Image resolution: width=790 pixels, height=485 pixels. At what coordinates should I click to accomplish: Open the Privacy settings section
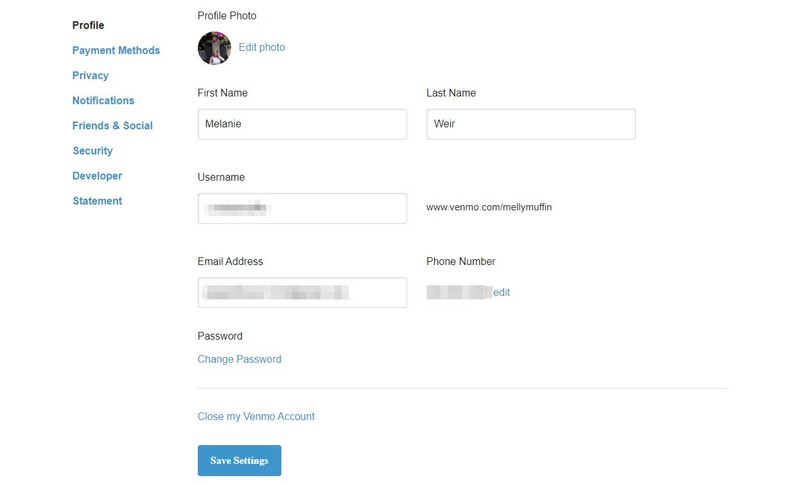(90, 76)
